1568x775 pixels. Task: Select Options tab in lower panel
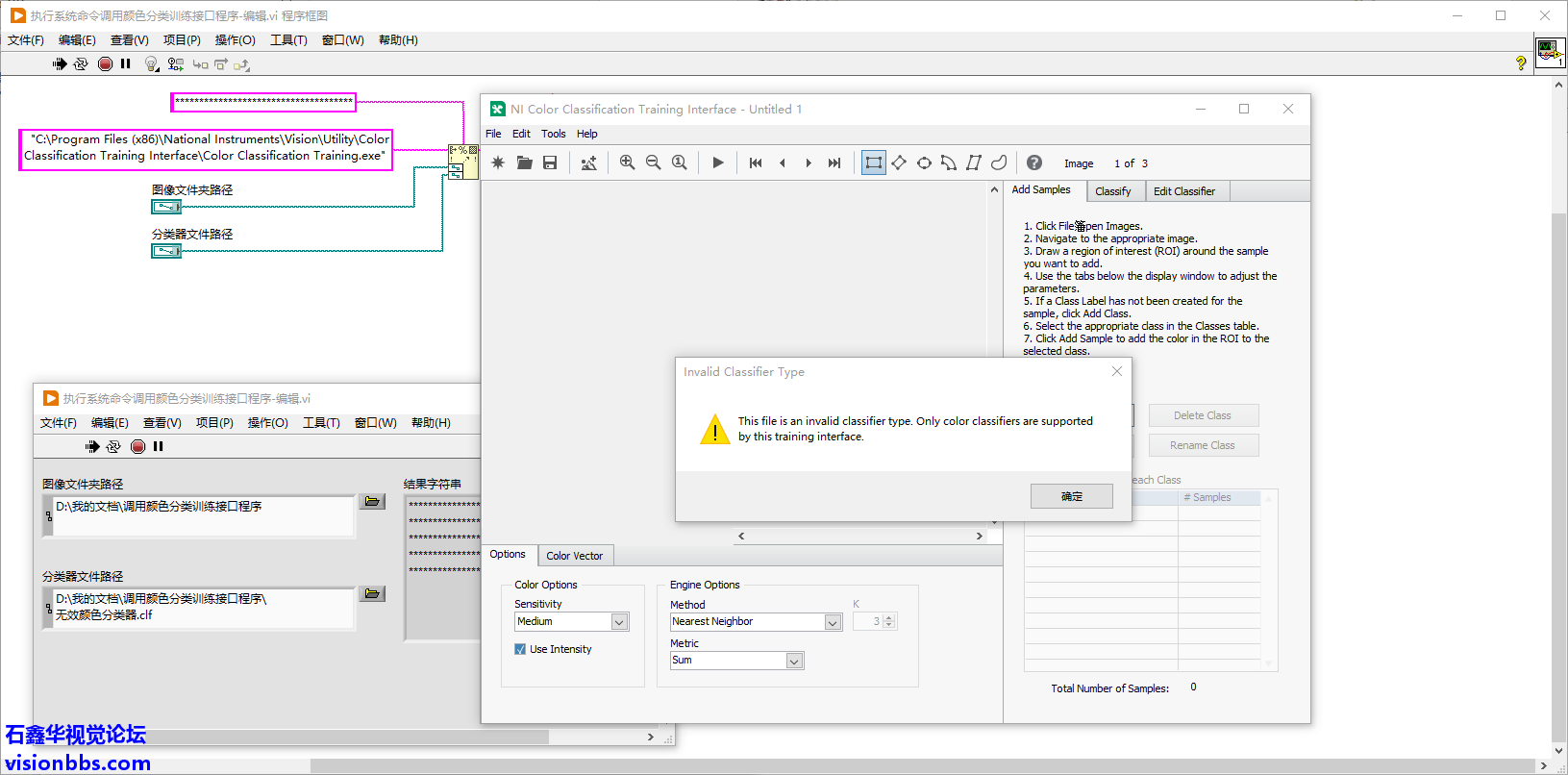pyautogui.click(x=508, y=555)
